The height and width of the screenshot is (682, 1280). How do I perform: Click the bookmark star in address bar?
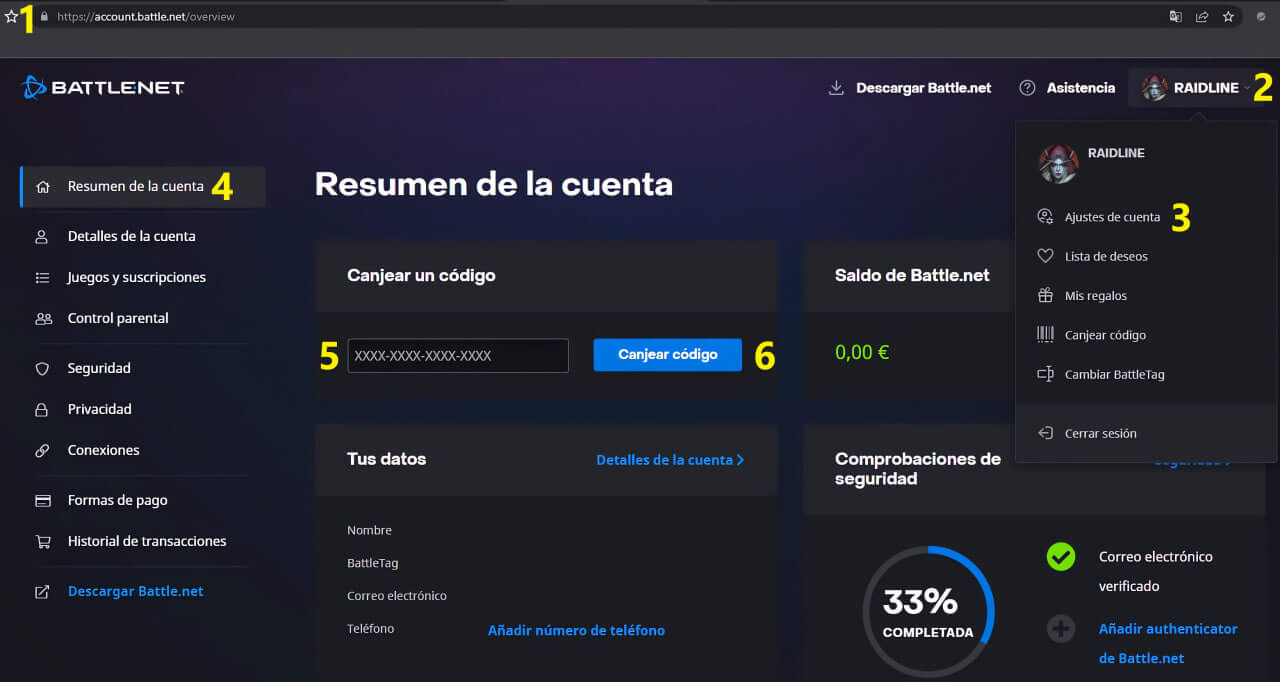point(1228,17)
